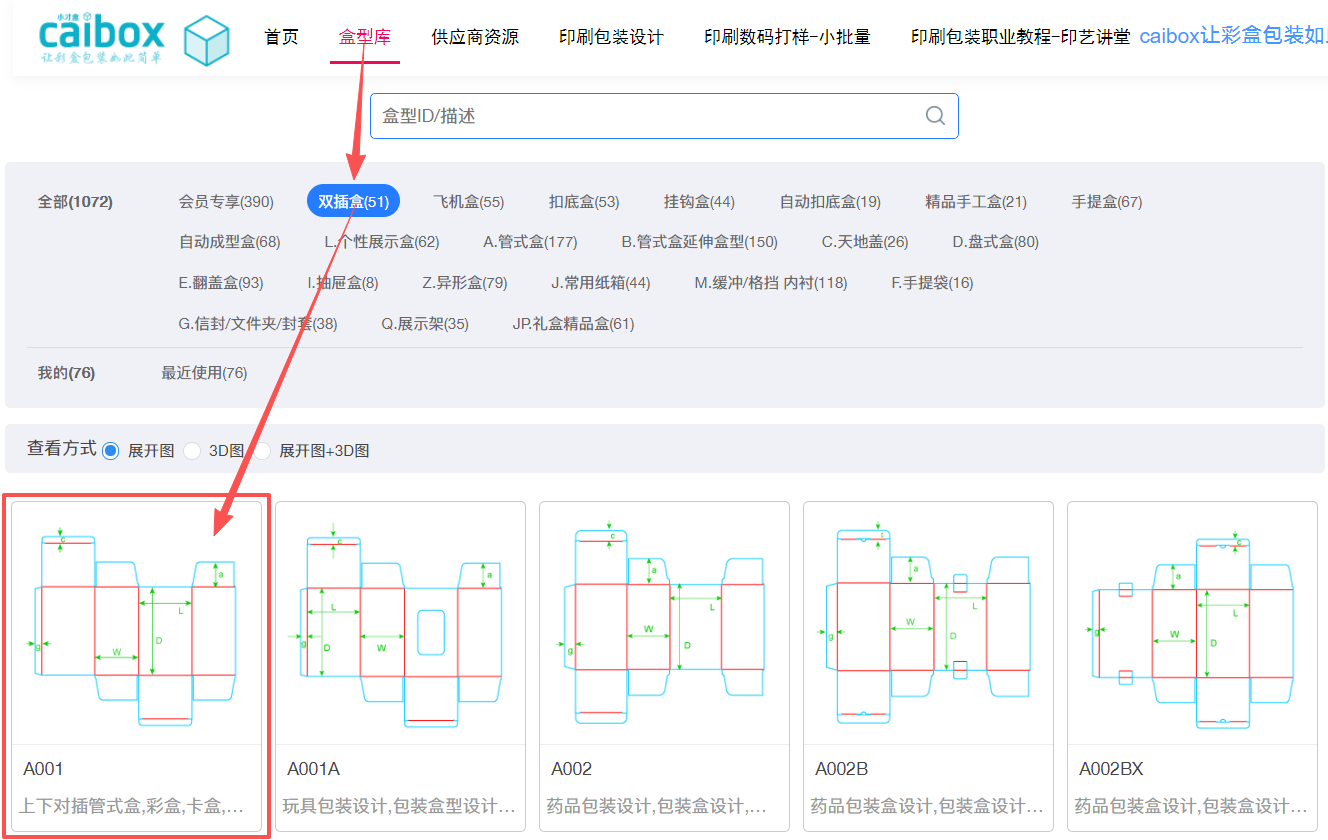This screenshot has width=1328, height=840.
Task: Open the A001 box template thumbnail
Action: coord(136,624)
